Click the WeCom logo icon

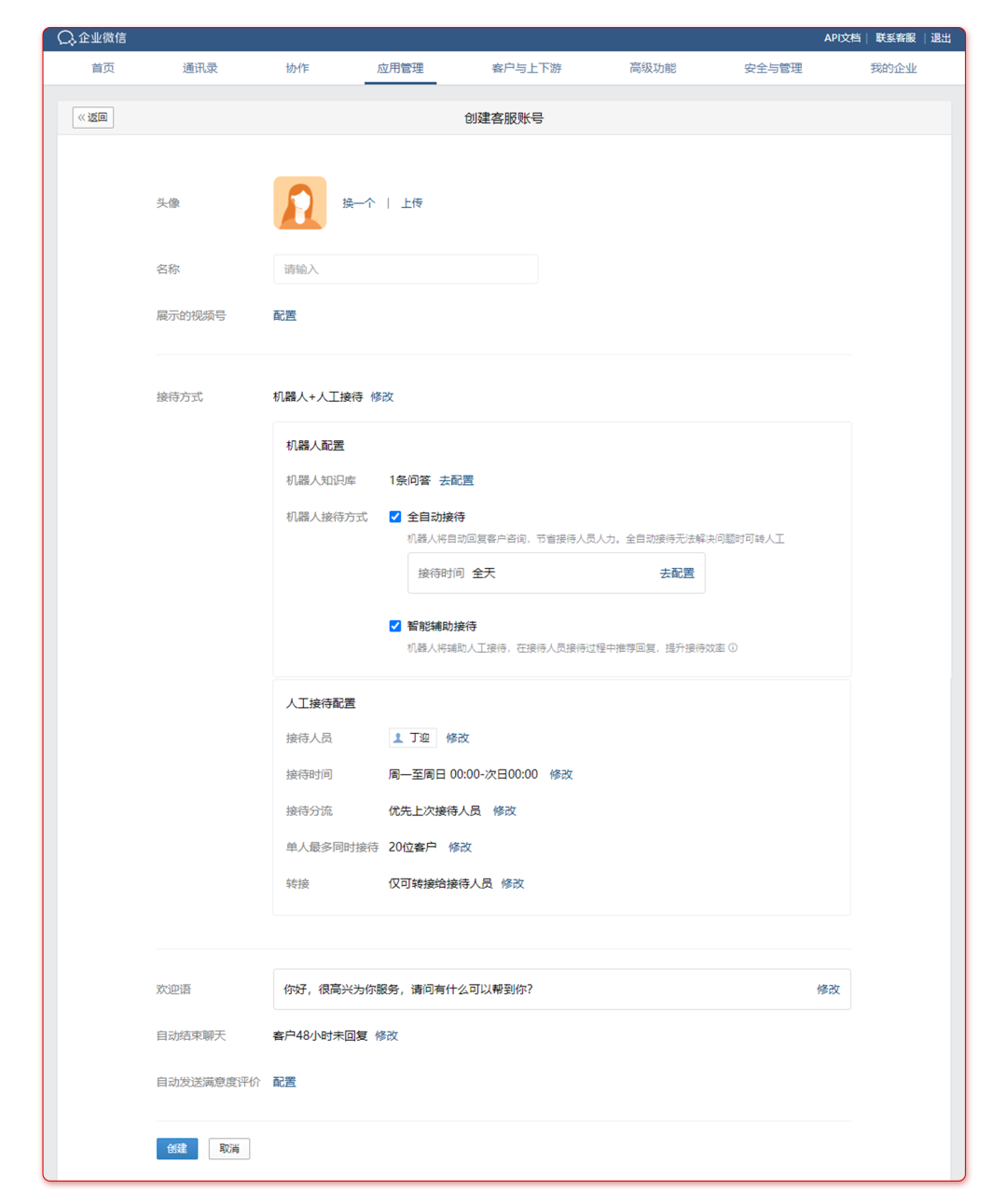tap(66, 38)
